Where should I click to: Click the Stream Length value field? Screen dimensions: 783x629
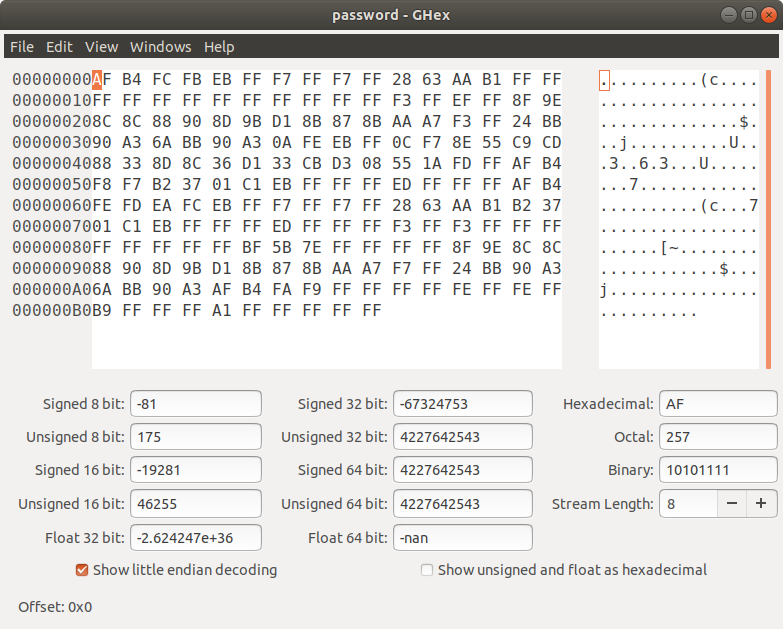click(x=688, y=503)
